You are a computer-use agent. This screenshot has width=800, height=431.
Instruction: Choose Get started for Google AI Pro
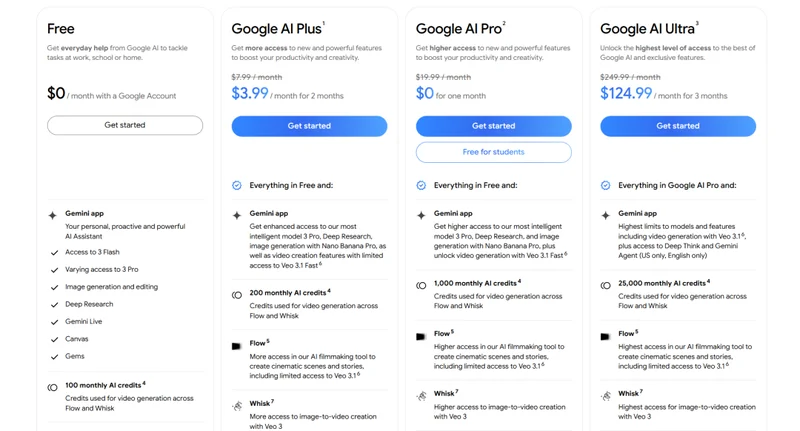coord(493,126)
